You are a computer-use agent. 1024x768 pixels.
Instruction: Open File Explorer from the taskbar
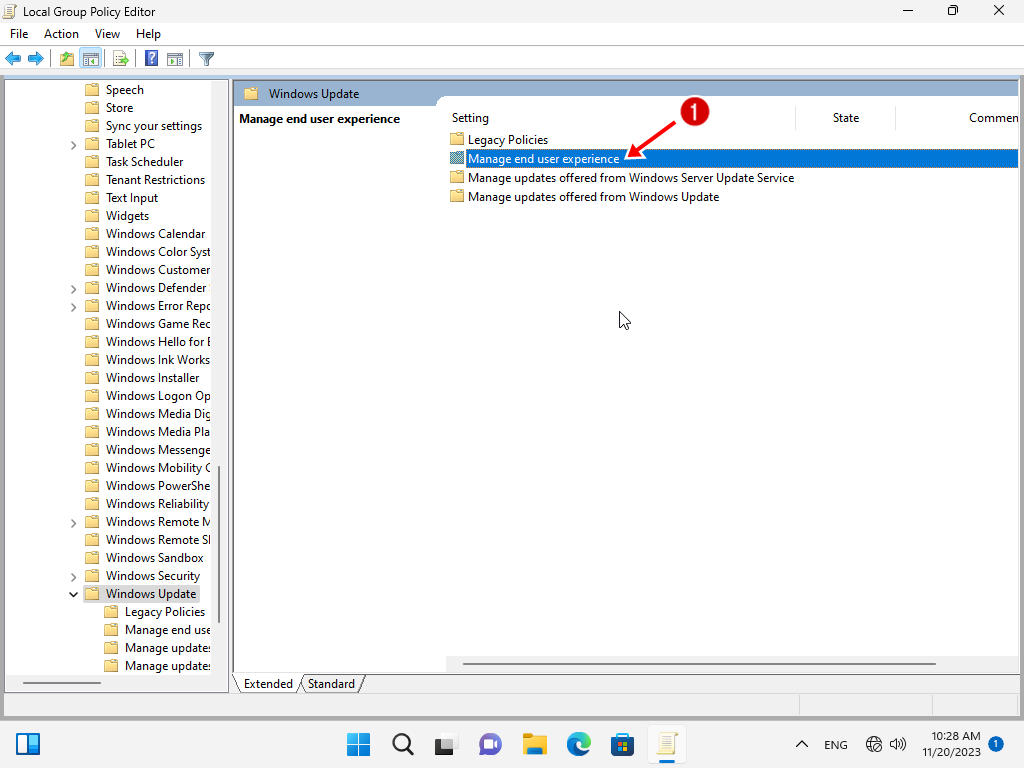[535, 744]
